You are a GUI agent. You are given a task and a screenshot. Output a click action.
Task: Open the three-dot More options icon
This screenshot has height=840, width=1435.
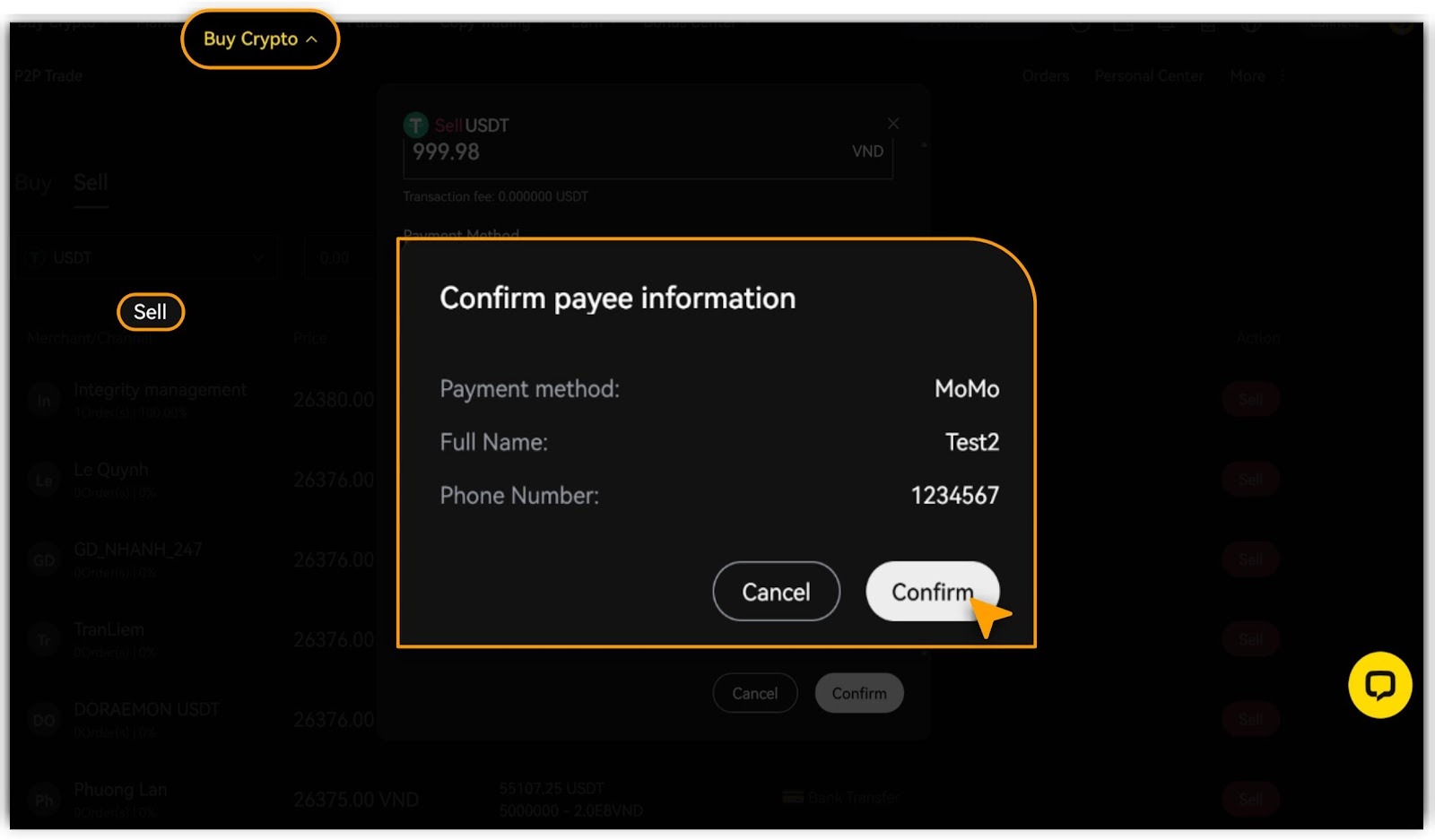pyautogui.click(x=1283, y=76)
